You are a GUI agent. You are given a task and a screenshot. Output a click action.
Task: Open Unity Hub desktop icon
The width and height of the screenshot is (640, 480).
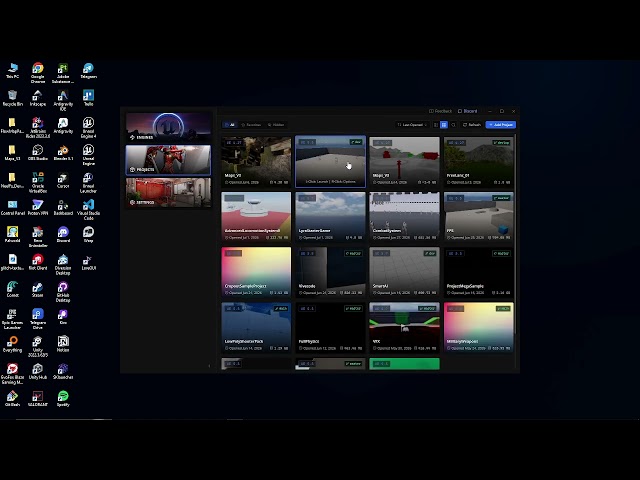(x=38, y=371)
